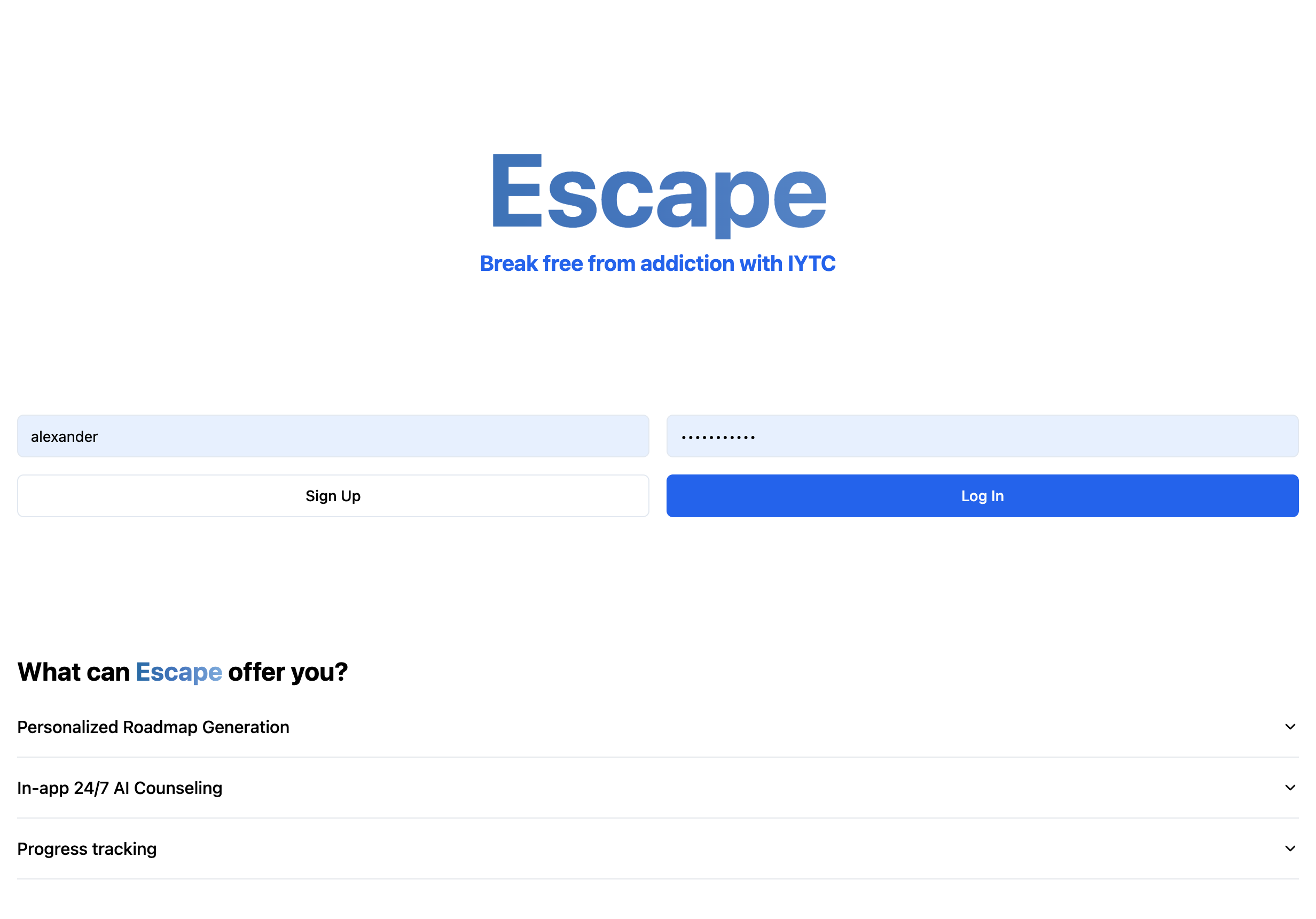Image resolution: width=1316 pixels, height=919 pixels.
Task: Expand the Personalized Roadmap Generation section
Action: (x=658, y=727)
